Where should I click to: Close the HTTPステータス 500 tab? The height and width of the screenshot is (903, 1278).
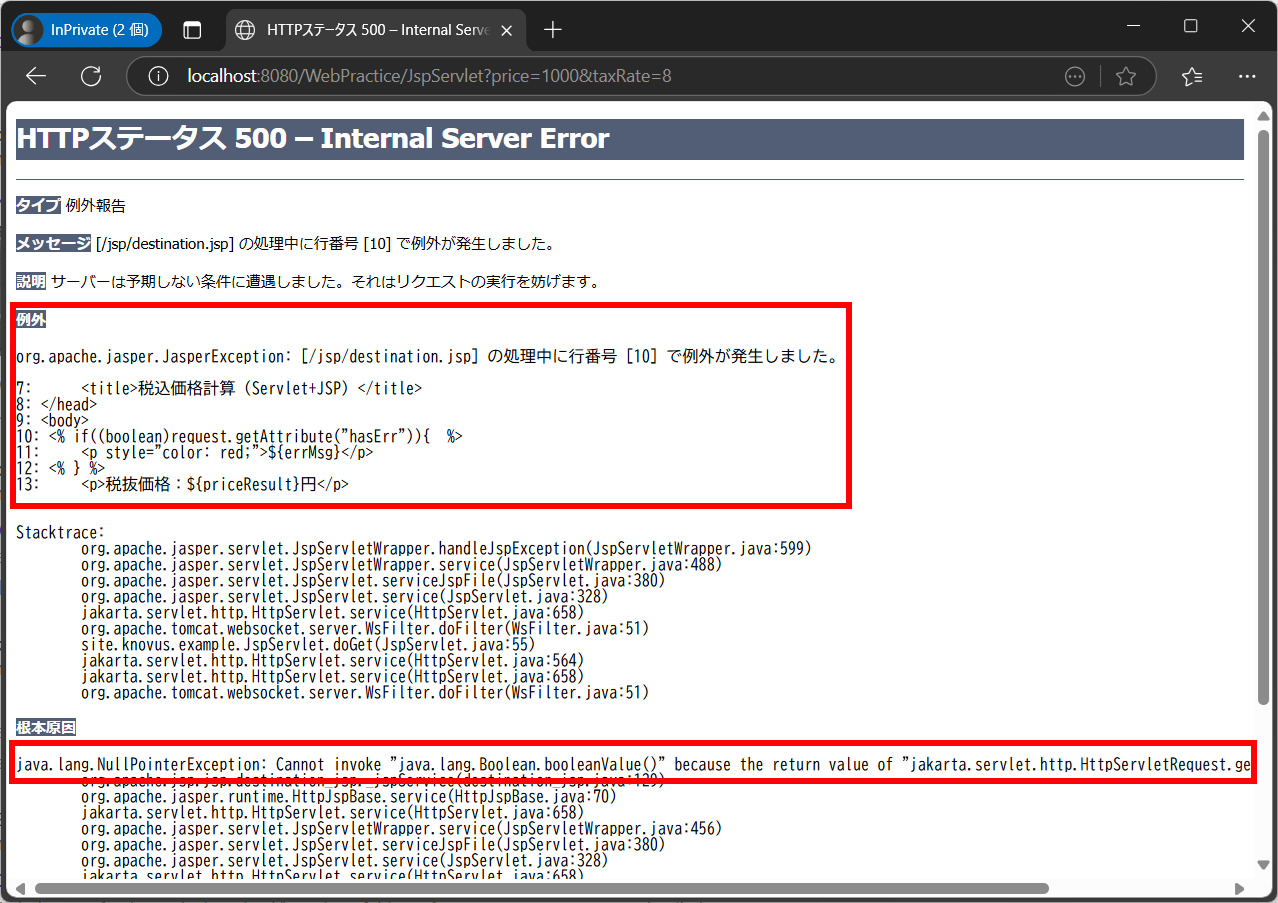(506, 30)
